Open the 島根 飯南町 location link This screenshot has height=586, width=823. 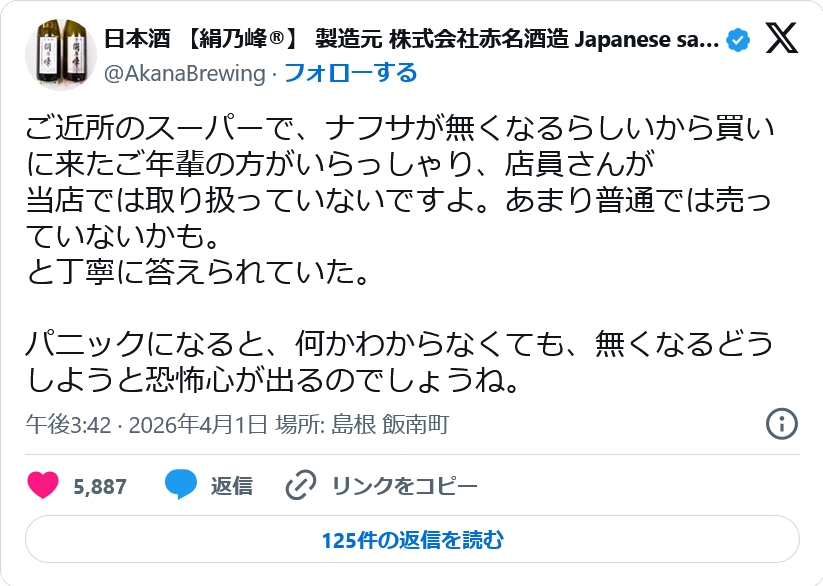(404, 425)
